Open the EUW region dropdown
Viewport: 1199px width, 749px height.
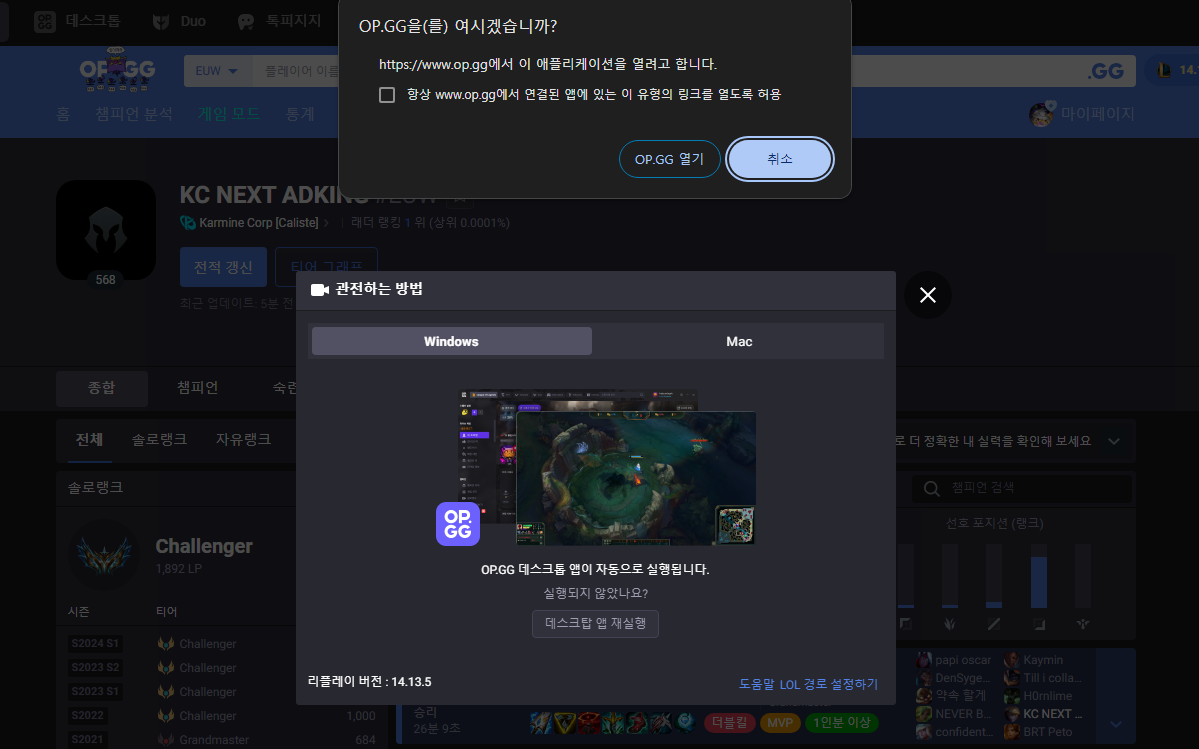[216, 71]
